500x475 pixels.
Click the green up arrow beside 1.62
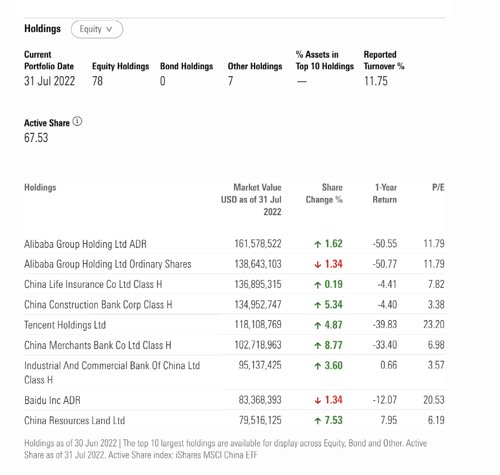coord(317,244)
